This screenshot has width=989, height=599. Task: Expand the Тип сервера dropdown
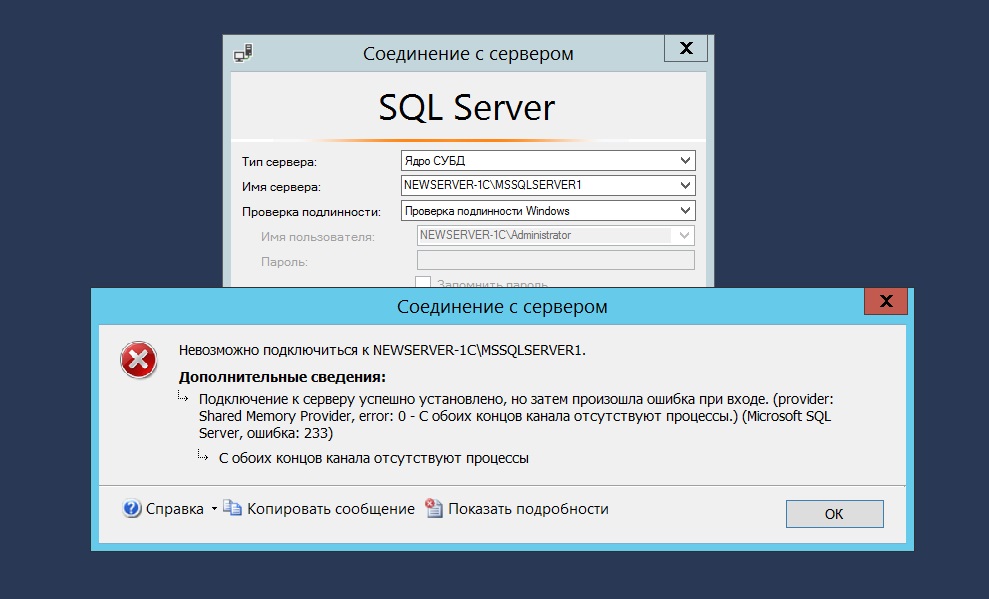(685, 161)
